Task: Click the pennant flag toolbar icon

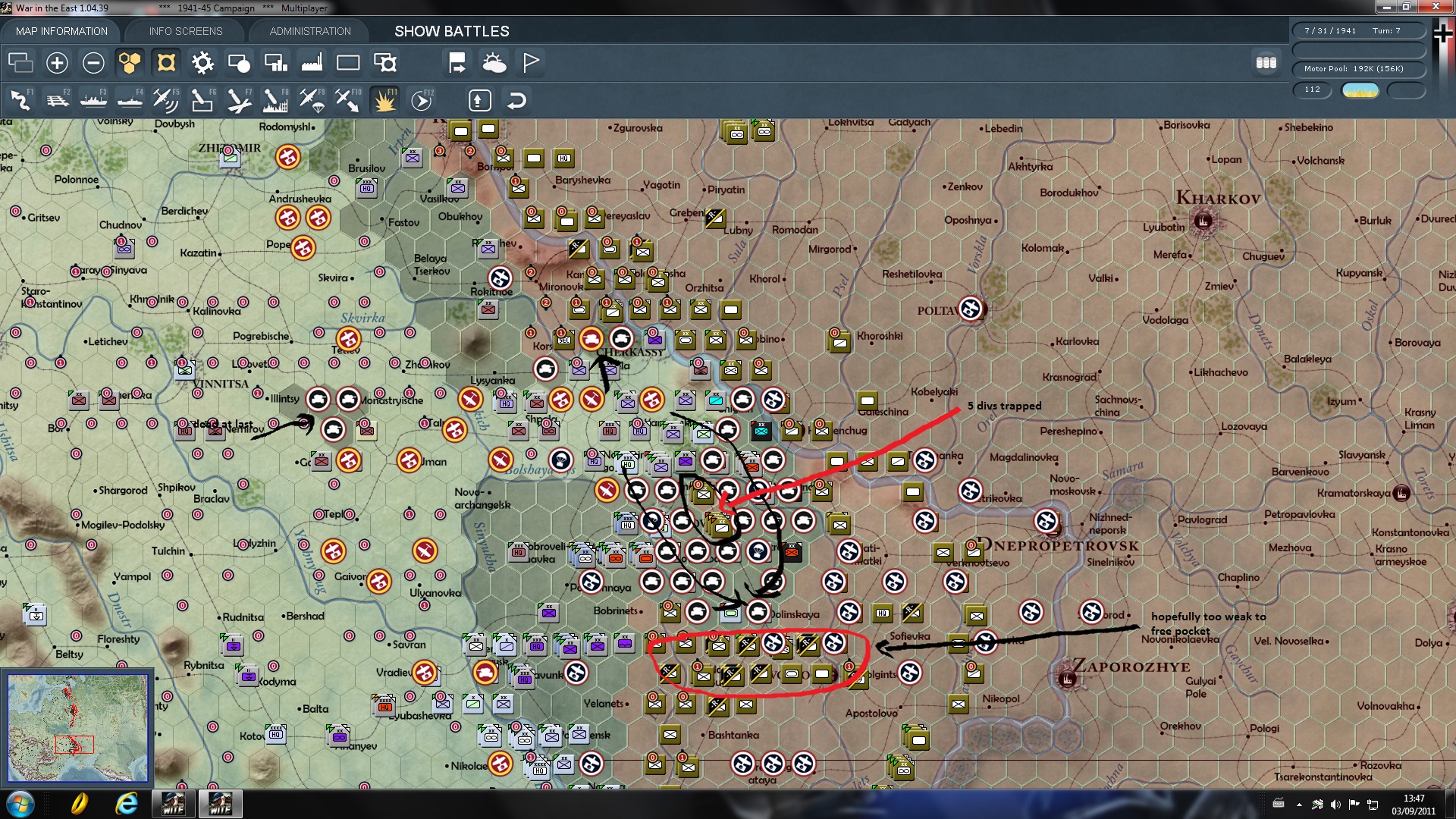Action: (531, 62)
